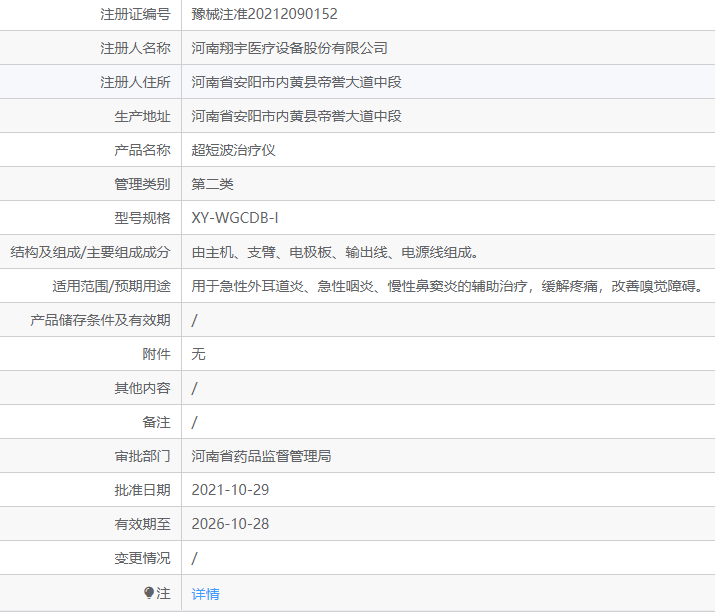The image size is (715, 612).
Task: Open the 详情 link
Action: tap(205, 593)
